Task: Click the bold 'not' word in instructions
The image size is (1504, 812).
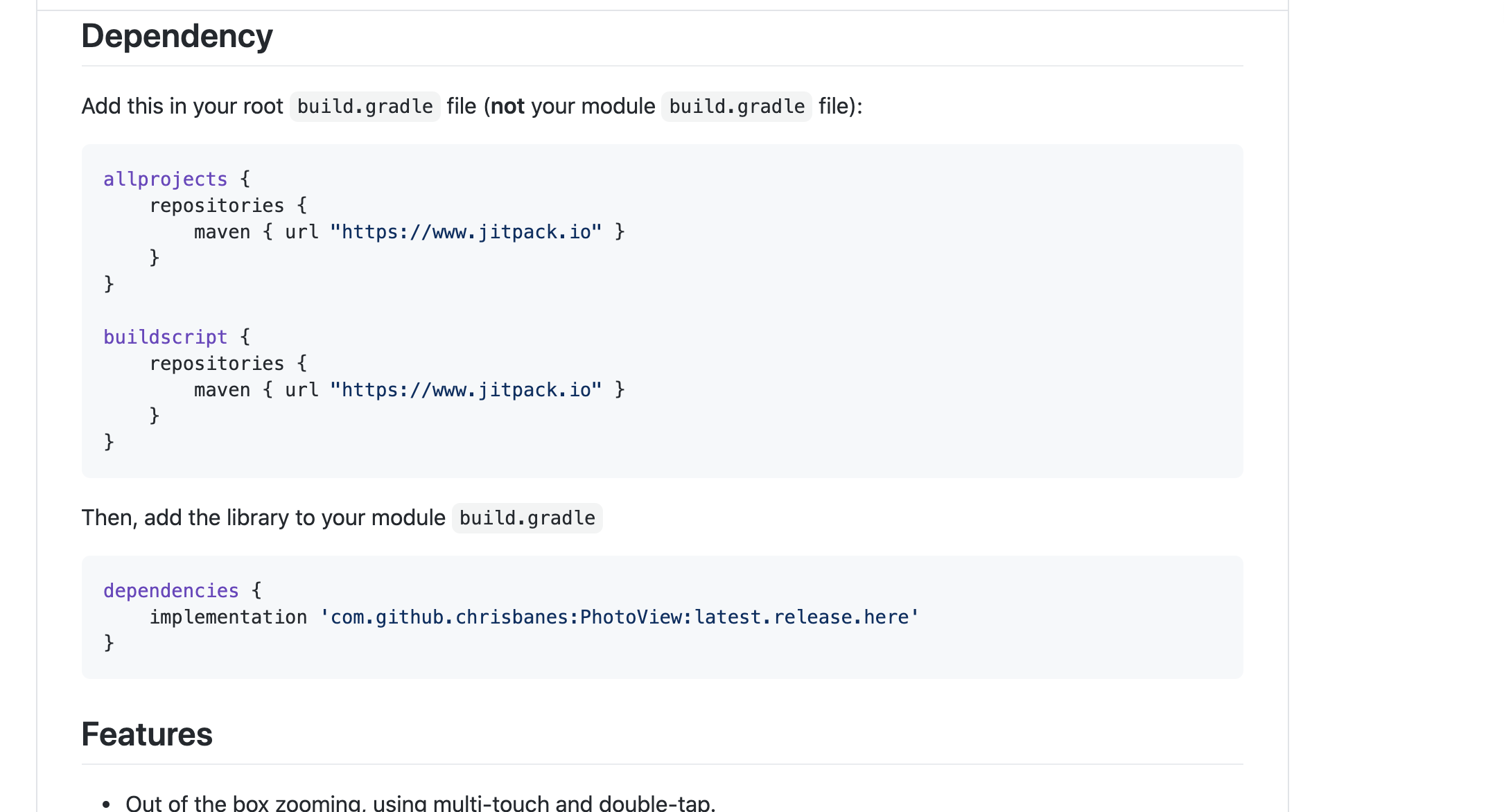Action: (507, 107)
